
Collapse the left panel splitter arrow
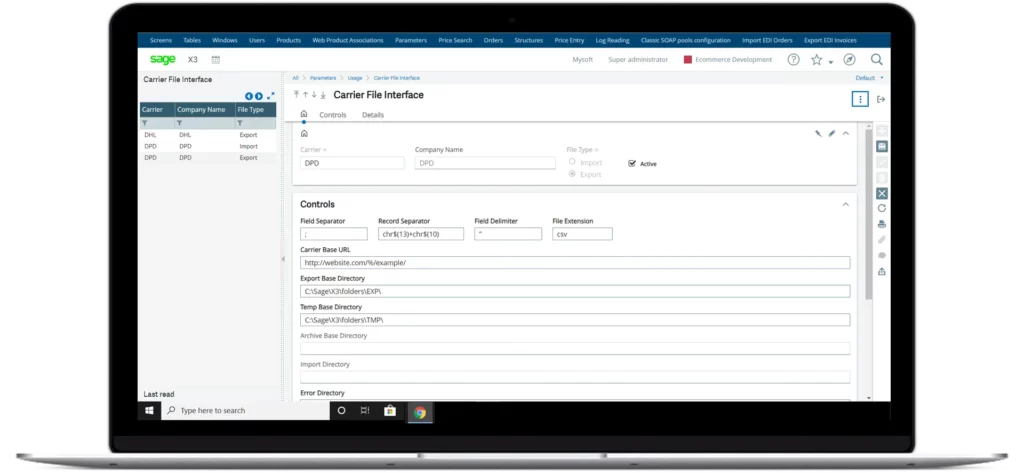(x=283, y=259)
